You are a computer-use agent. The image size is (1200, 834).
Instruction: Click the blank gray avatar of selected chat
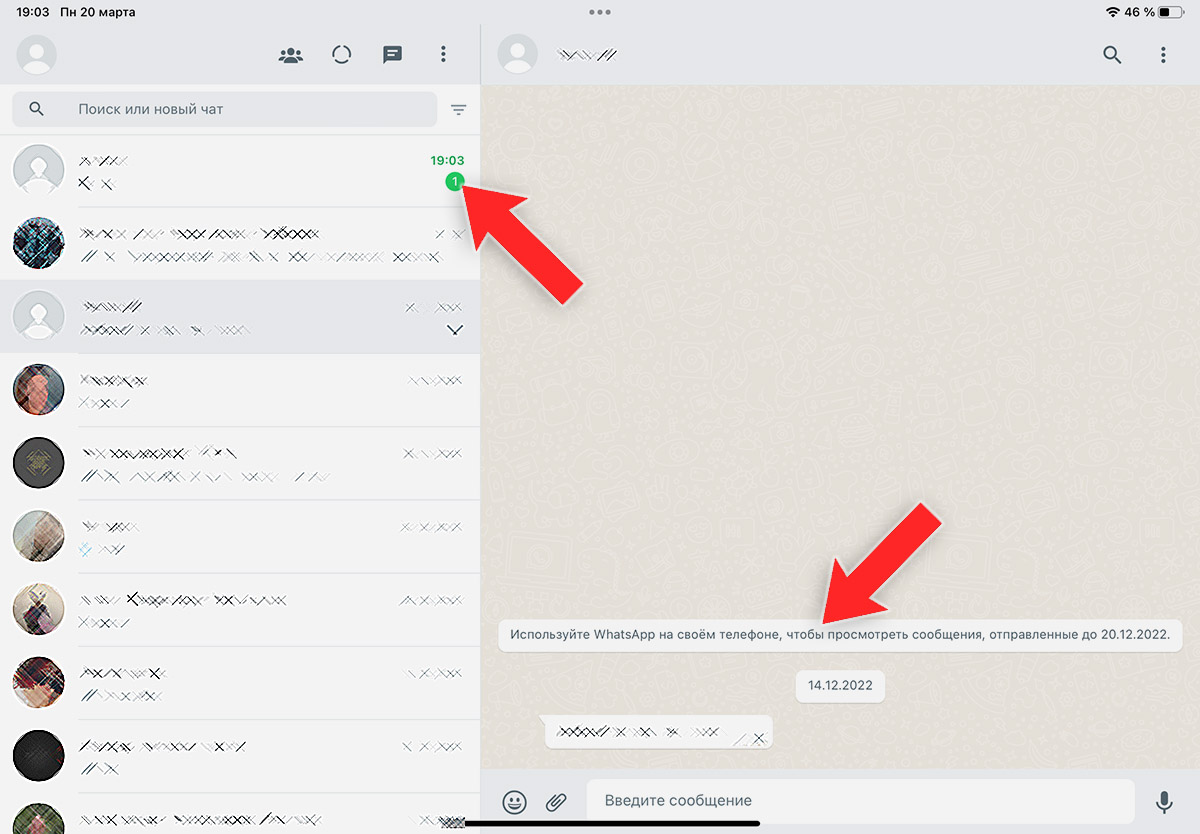[38, 317]
